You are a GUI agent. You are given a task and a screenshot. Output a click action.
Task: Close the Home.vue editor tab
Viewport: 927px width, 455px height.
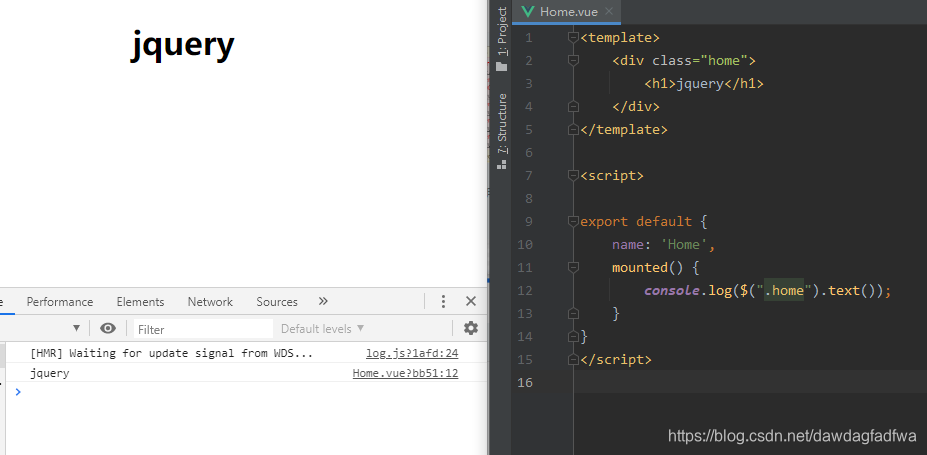click(x=609, y=11)
